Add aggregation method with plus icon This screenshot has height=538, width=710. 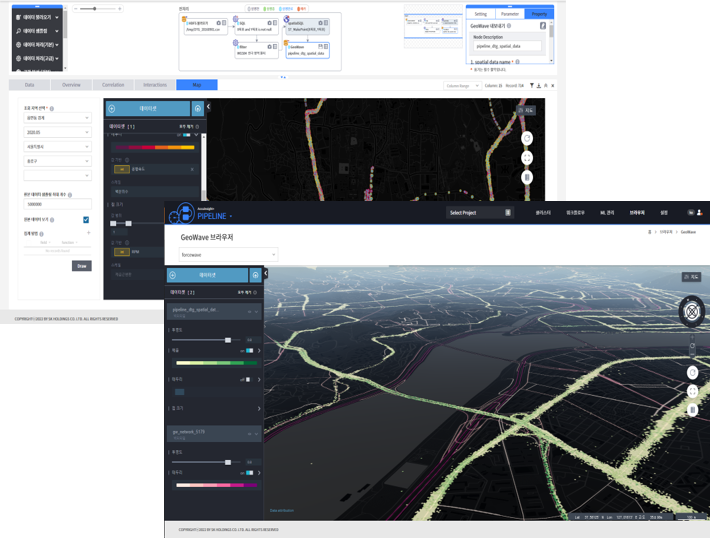tap(89, 233)
